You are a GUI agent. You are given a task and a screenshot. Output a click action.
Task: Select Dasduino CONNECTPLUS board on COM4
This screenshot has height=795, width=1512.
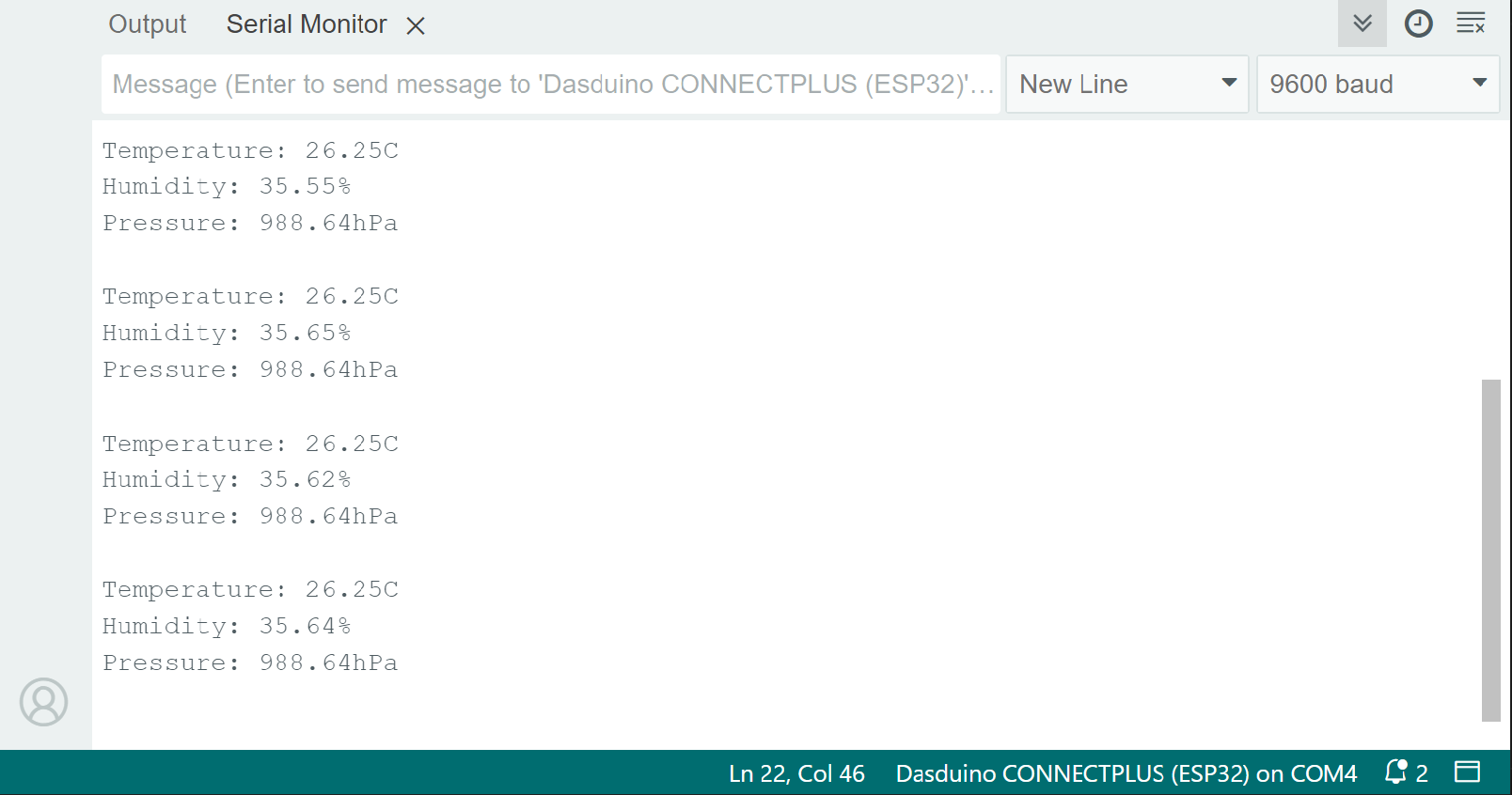tap(1126, 773)
